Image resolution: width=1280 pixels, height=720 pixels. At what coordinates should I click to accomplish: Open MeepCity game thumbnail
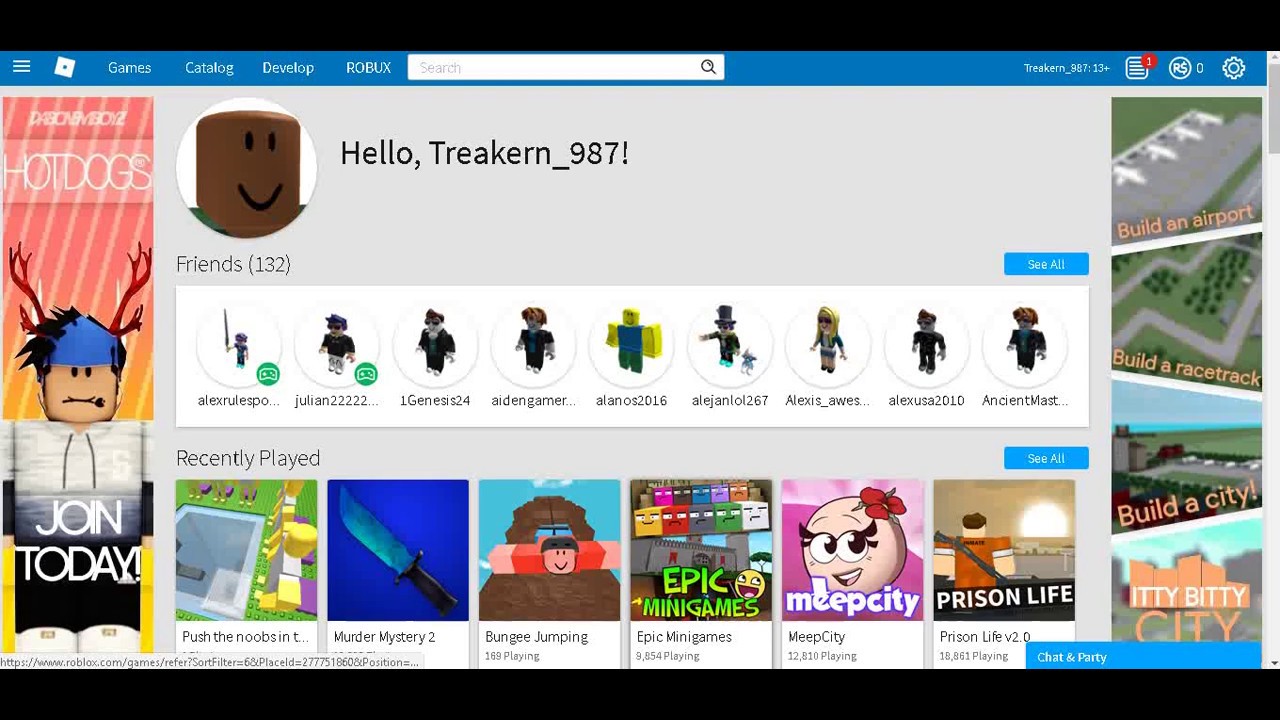point(852,550)
